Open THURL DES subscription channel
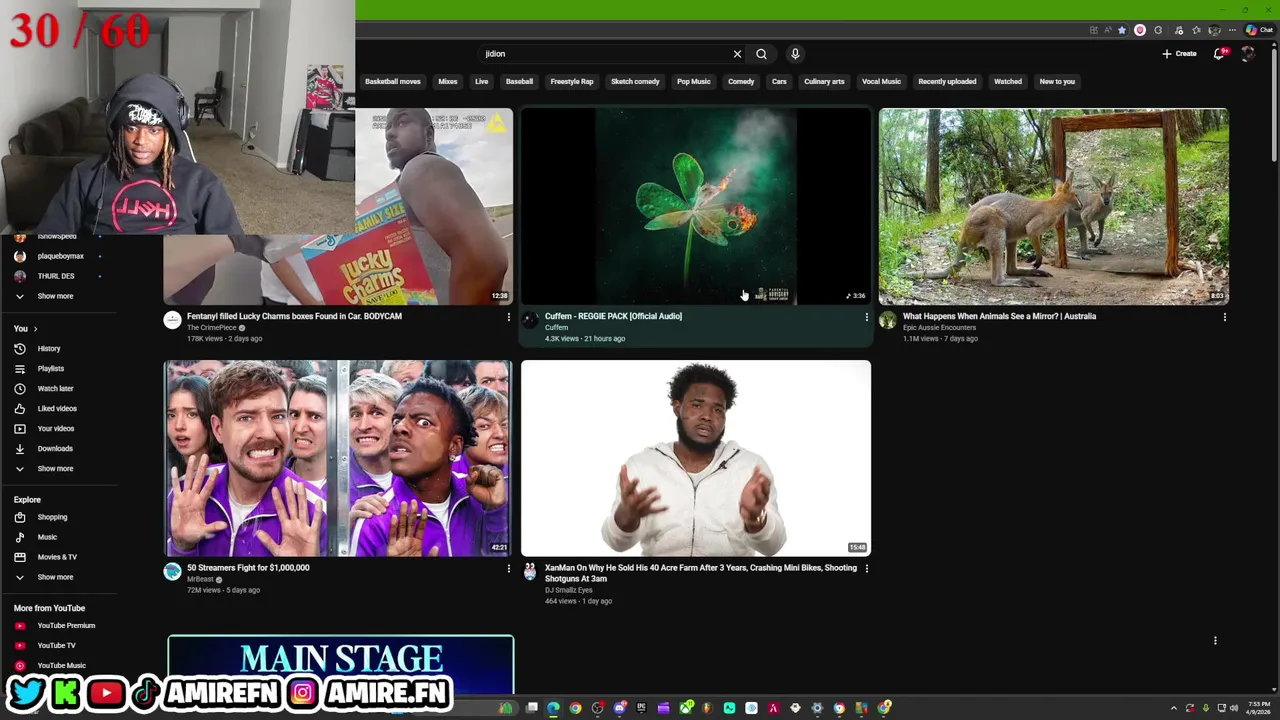 point(55,276)
